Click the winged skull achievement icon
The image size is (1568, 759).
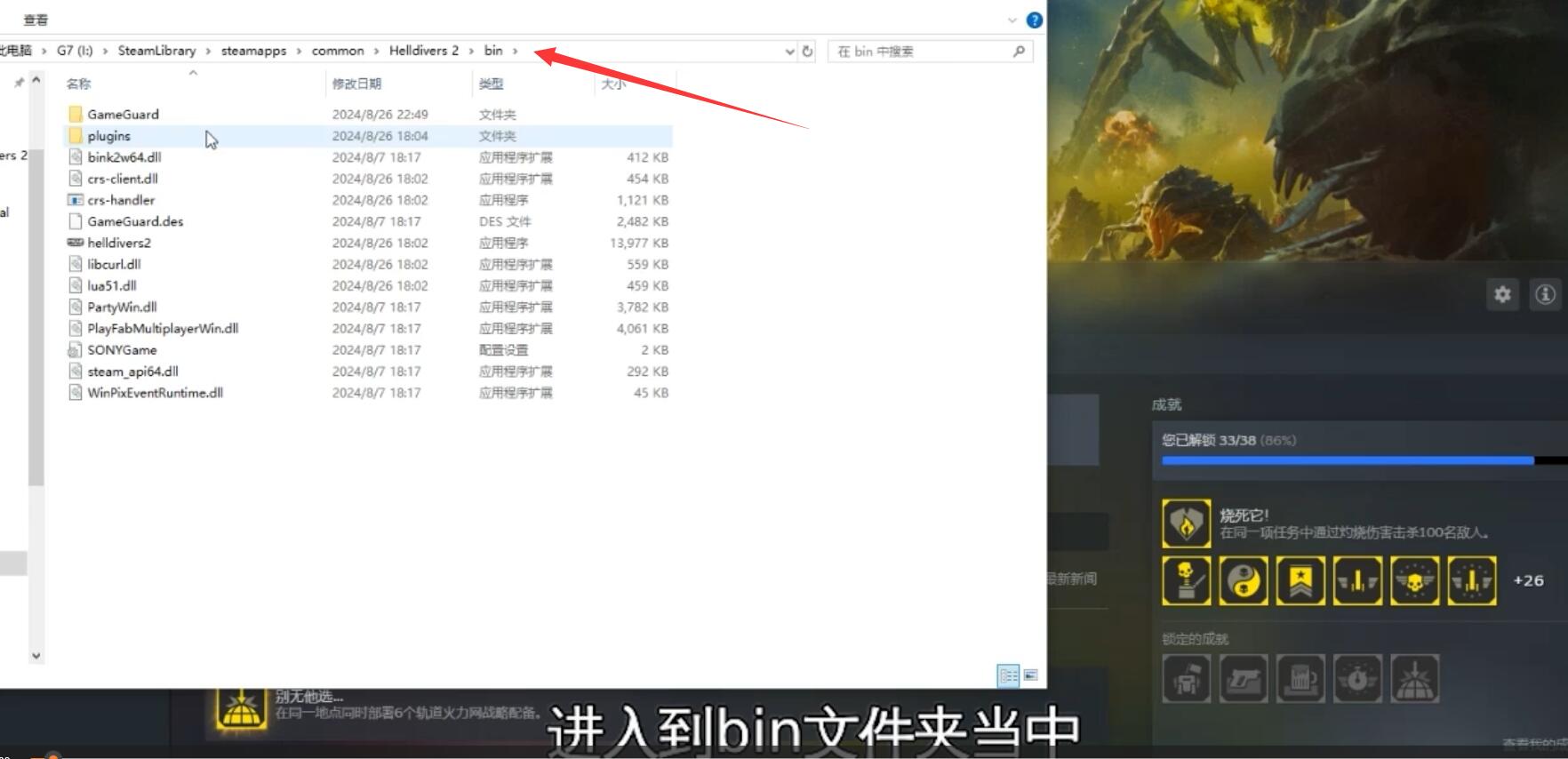1414,581
